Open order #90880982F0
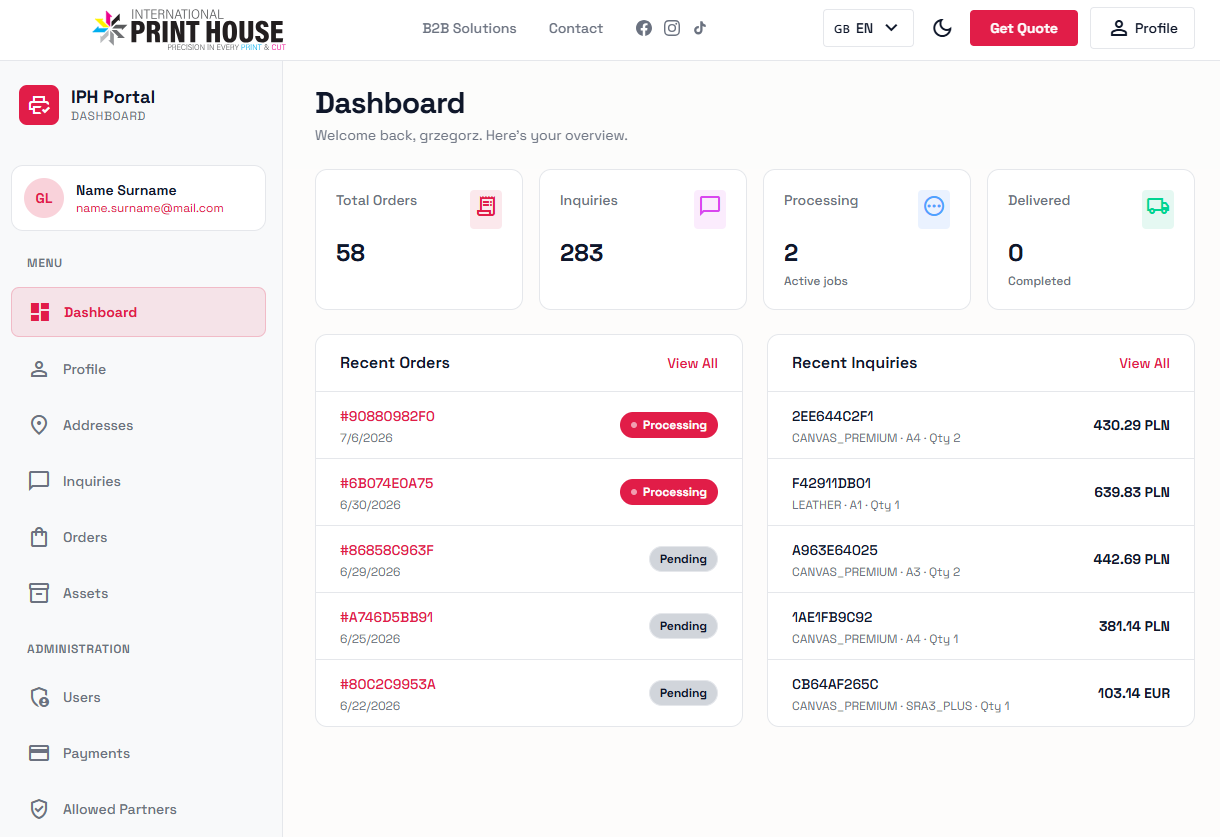This screenshot has width=1220, height=837. [387, 416]
